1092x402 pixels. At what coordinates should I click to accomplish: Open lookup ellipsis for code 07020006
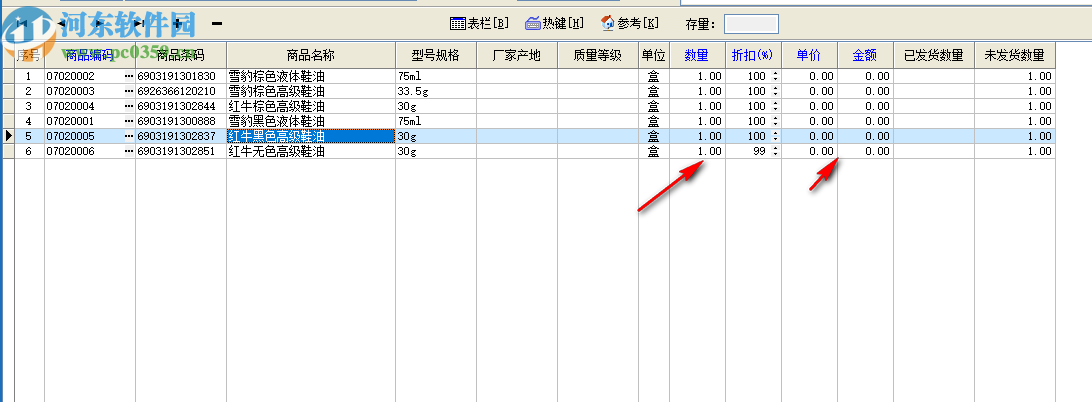pyautogui.click(x=129, y=151)
